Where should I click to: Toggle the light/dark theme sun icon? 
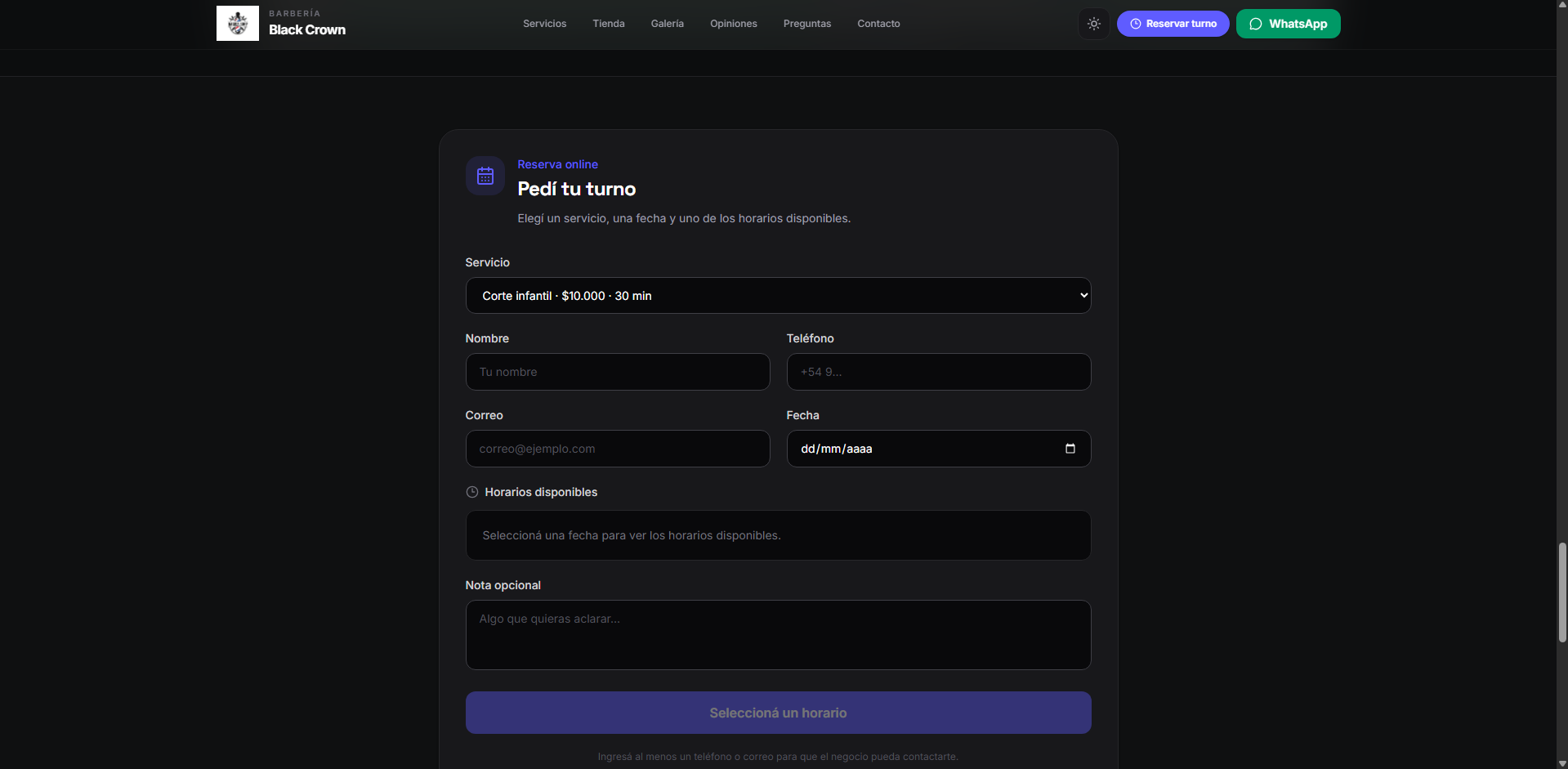point(1094,24)
